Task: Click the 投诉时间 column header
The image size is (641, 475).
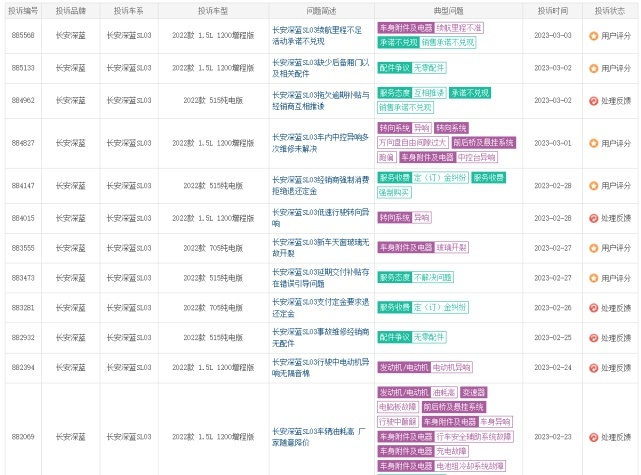Action: pos(553,11)
